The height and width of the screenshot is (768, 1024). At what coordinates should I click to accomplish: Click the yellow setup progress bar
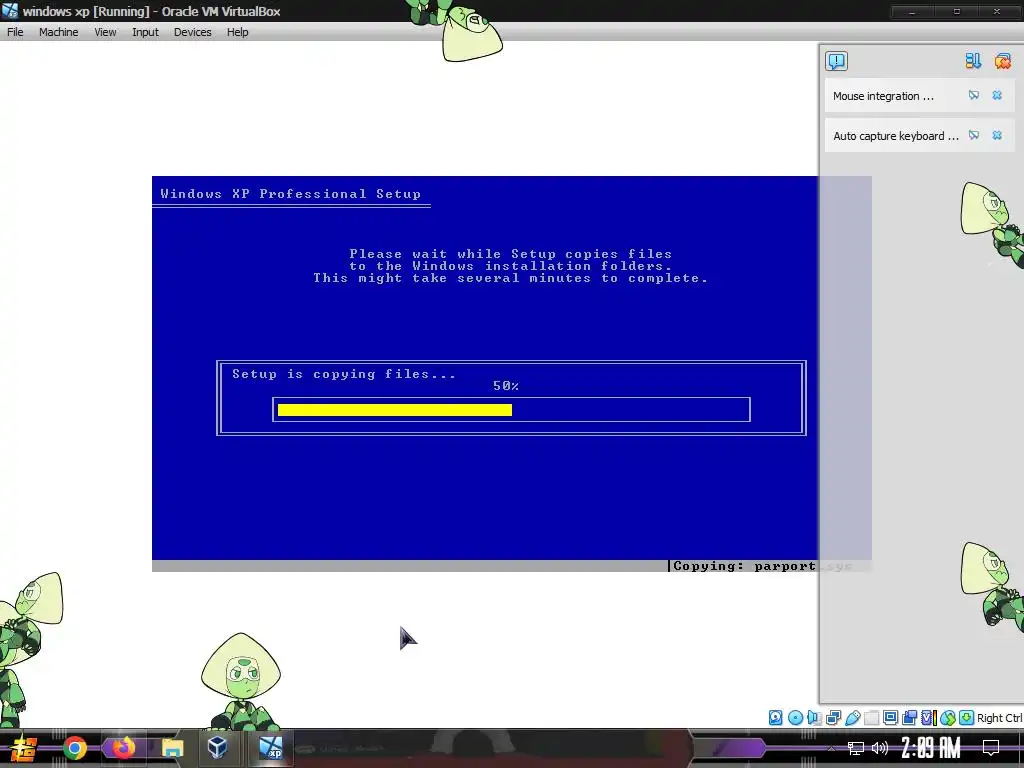pyautogui.click(x=394, y=409)
